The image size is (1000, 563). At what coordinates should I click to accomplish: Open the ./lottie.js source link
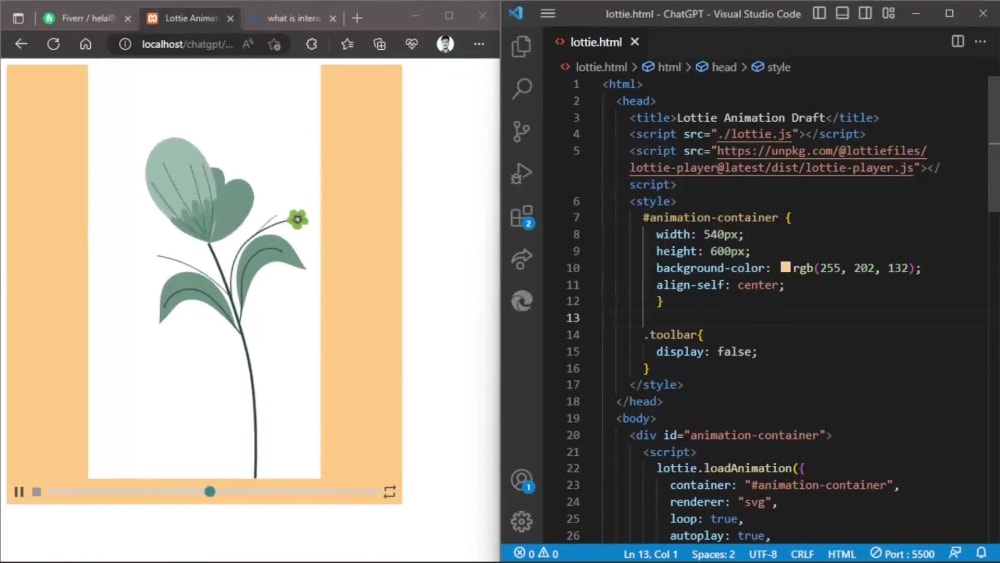(x=754, y=135)
